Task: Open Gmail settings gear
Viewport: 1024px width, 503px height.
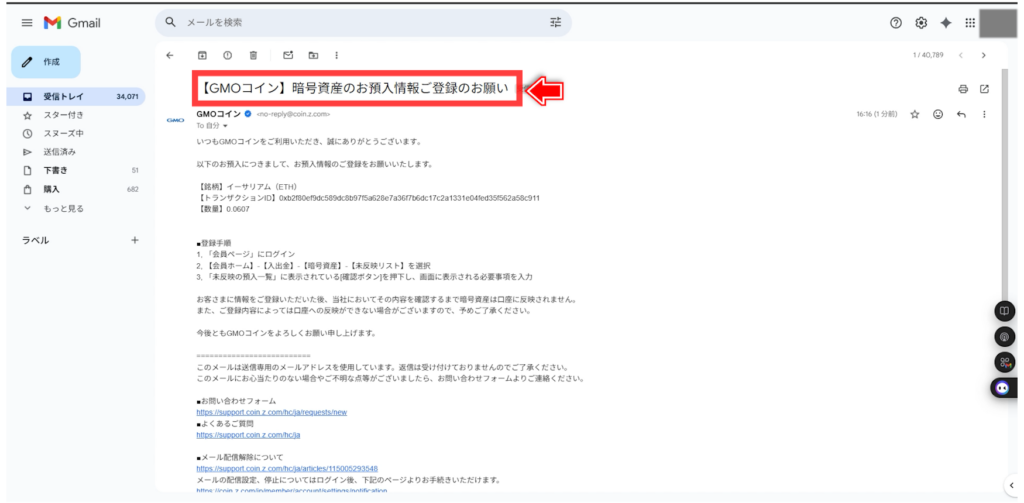Action: click(921, 23)
